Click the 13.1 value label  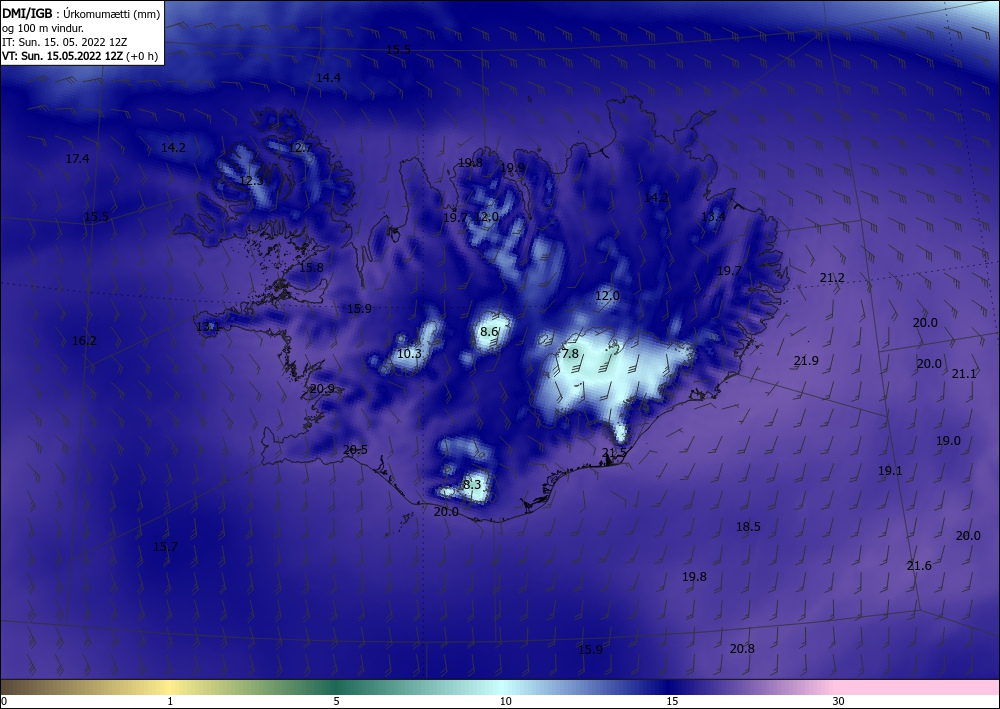(208, 327)
